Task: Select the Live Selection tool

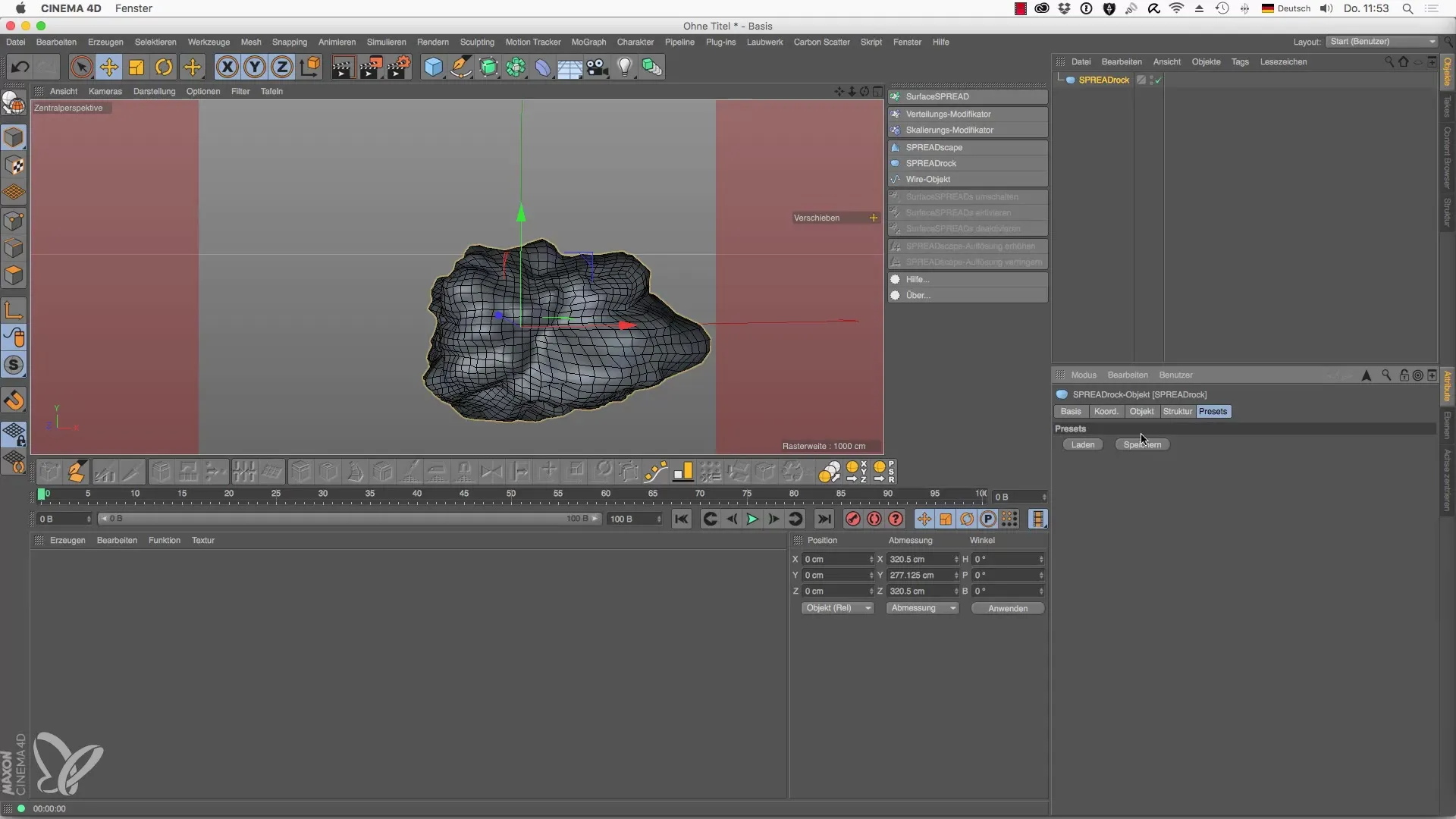Action: coord(81,67)
